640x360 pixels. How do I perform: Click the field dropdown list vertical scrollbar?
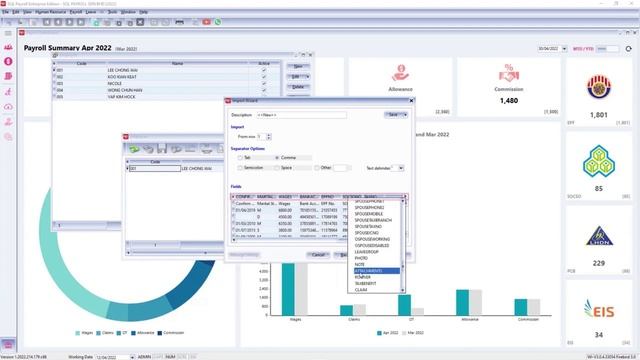coord(403,245)
